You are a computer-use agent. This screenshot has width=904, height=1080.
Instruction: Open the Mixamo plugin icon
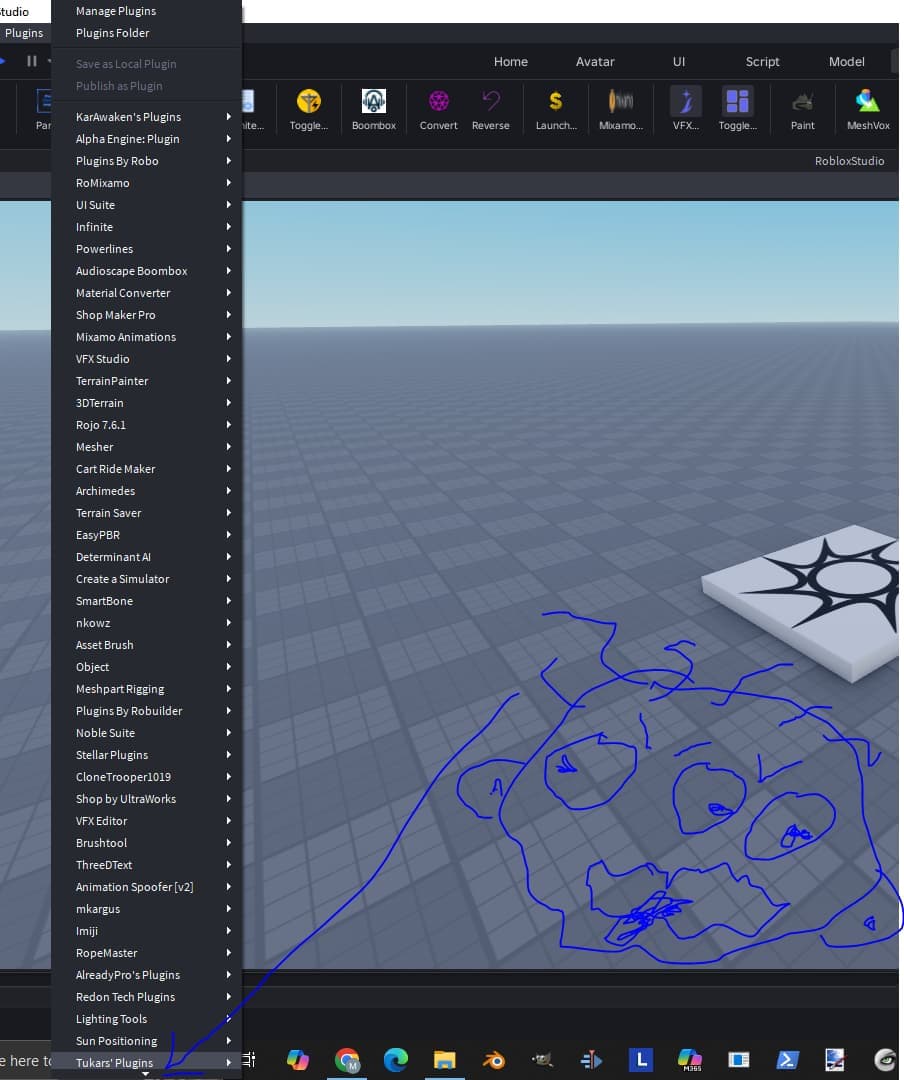pyautogui.click(x=621, y=110)
